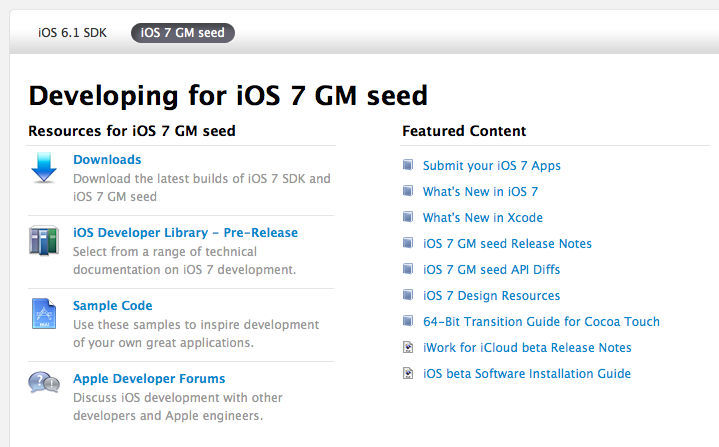Visit the Apple Developer Forums link
Viewport: 719px width, 447px height.
pyautogui.click(x=149, y=379)
